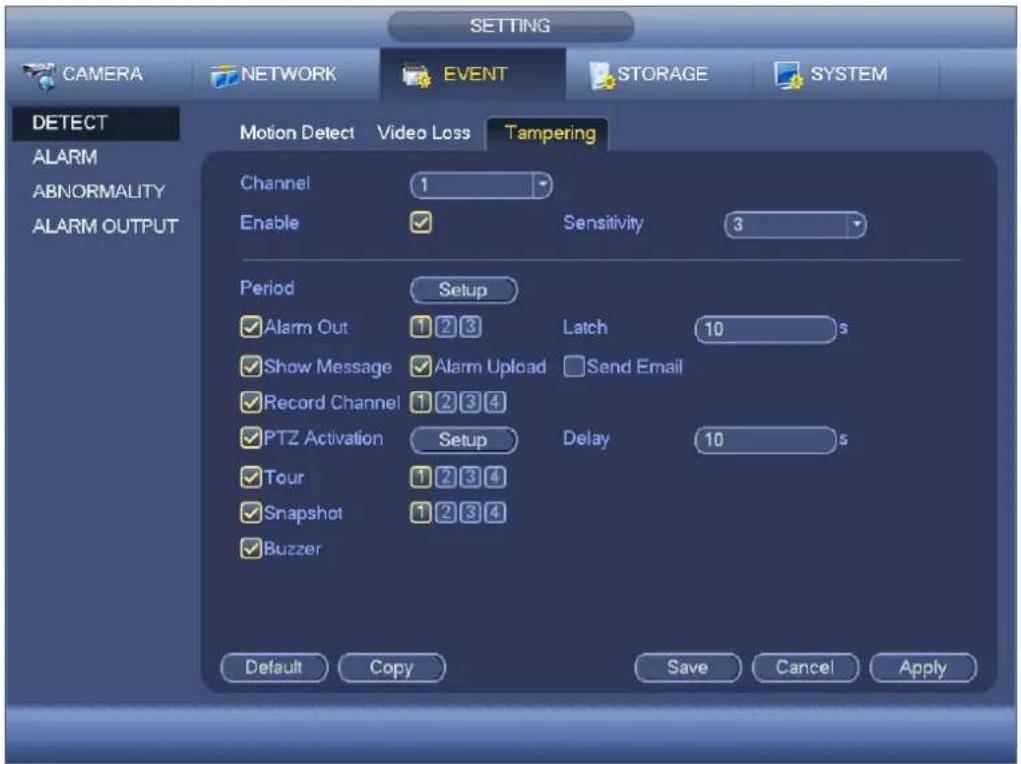Click the EVENT tab icon
This screenshot has width=1021, height=764.
417,76
